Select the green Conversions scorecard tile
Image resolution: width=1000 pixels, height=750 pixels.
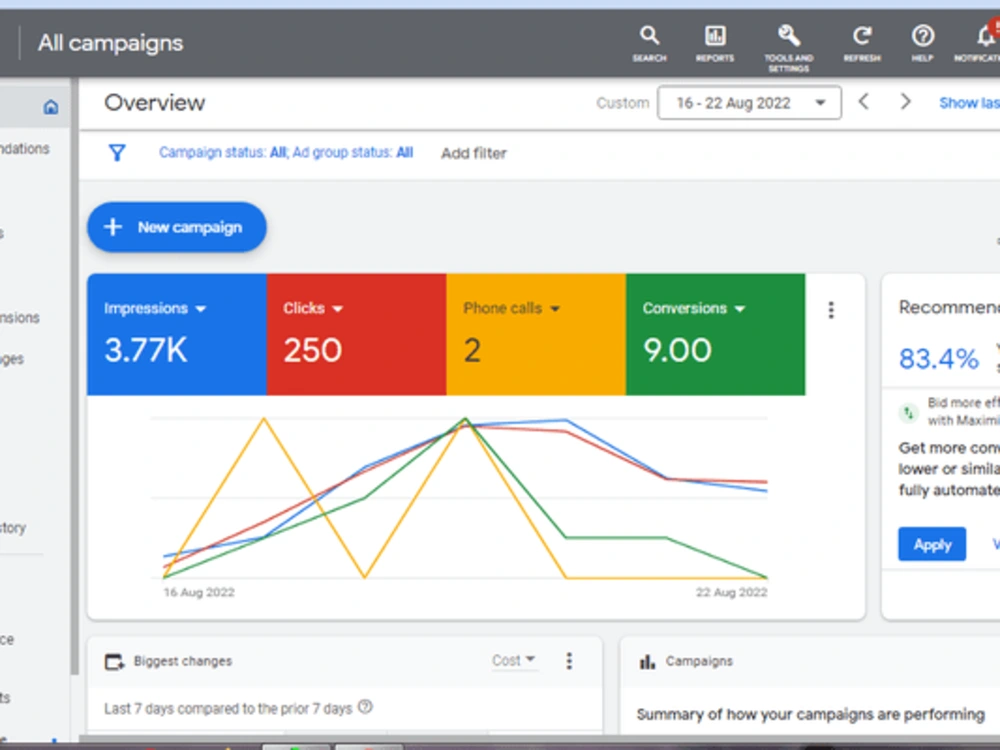[x=716, y=334]
